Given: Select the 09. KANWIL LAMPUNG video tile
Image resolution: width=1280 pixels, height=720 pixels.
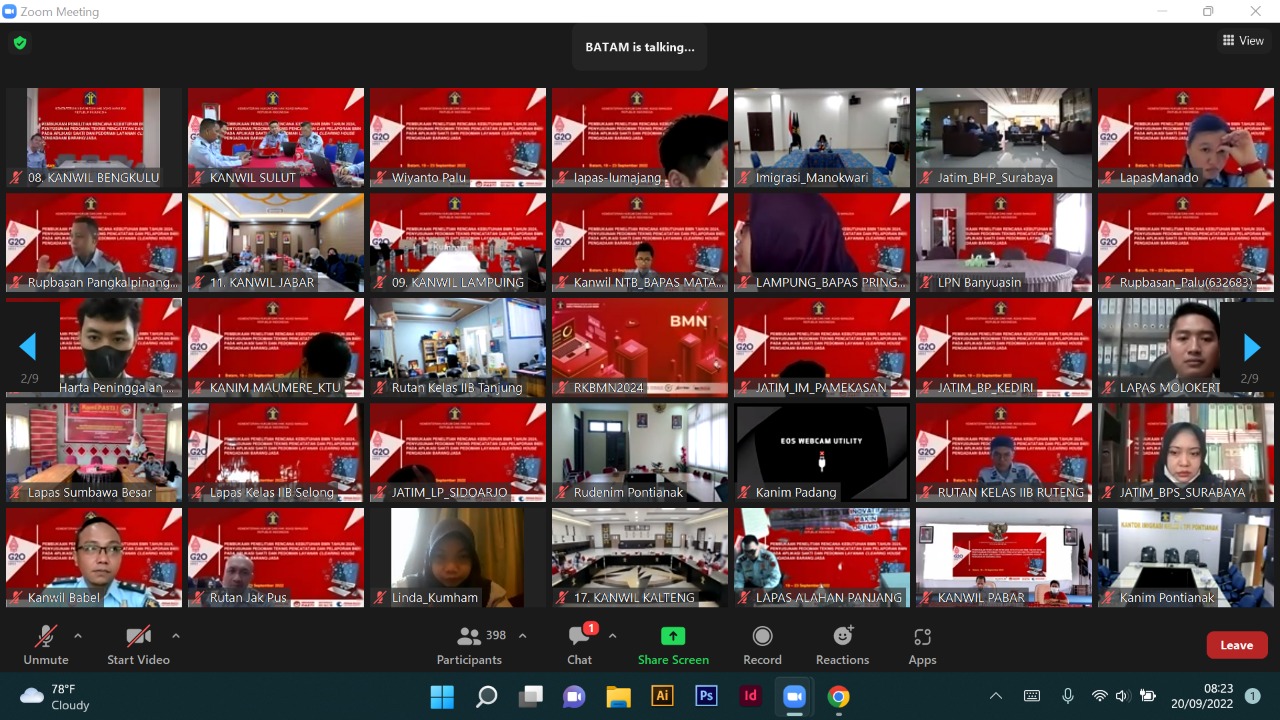Looking at the screenshot, I should coord(458,242).
